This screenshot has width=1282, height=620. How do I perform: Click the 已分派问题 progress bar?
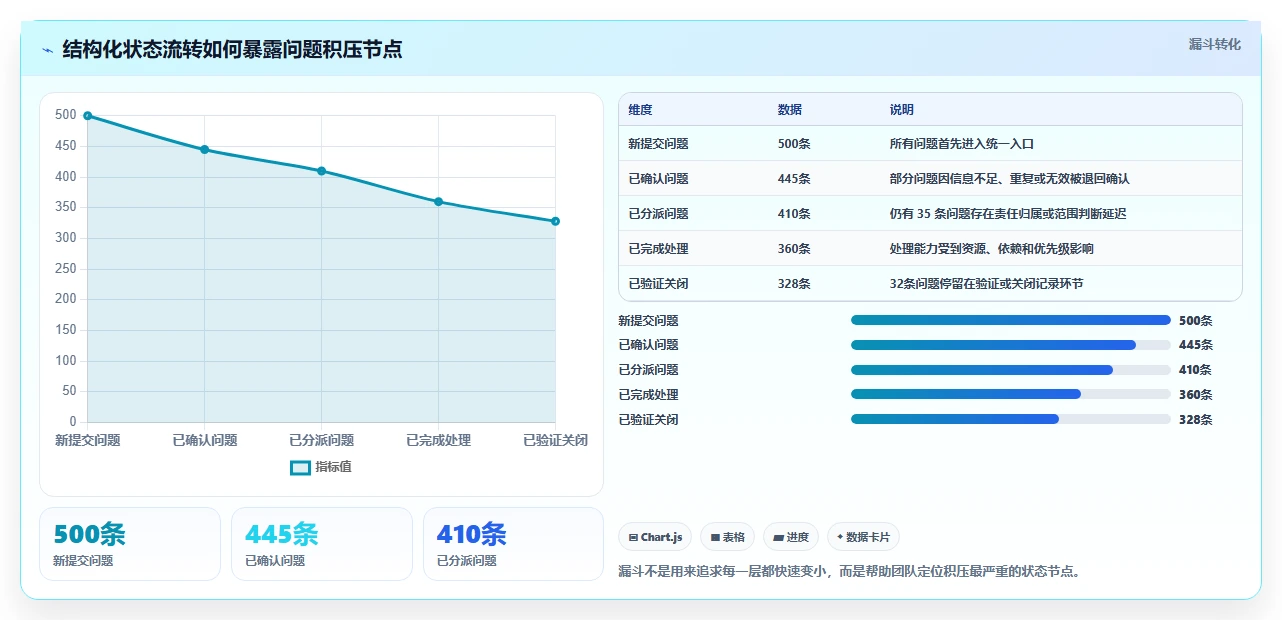point(1010,370)
